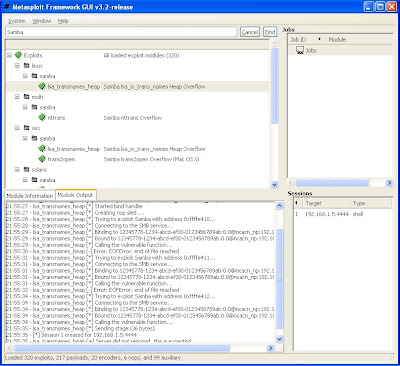Open the System menu
Screen dimensions: 400x366
[x=17, y=21]
